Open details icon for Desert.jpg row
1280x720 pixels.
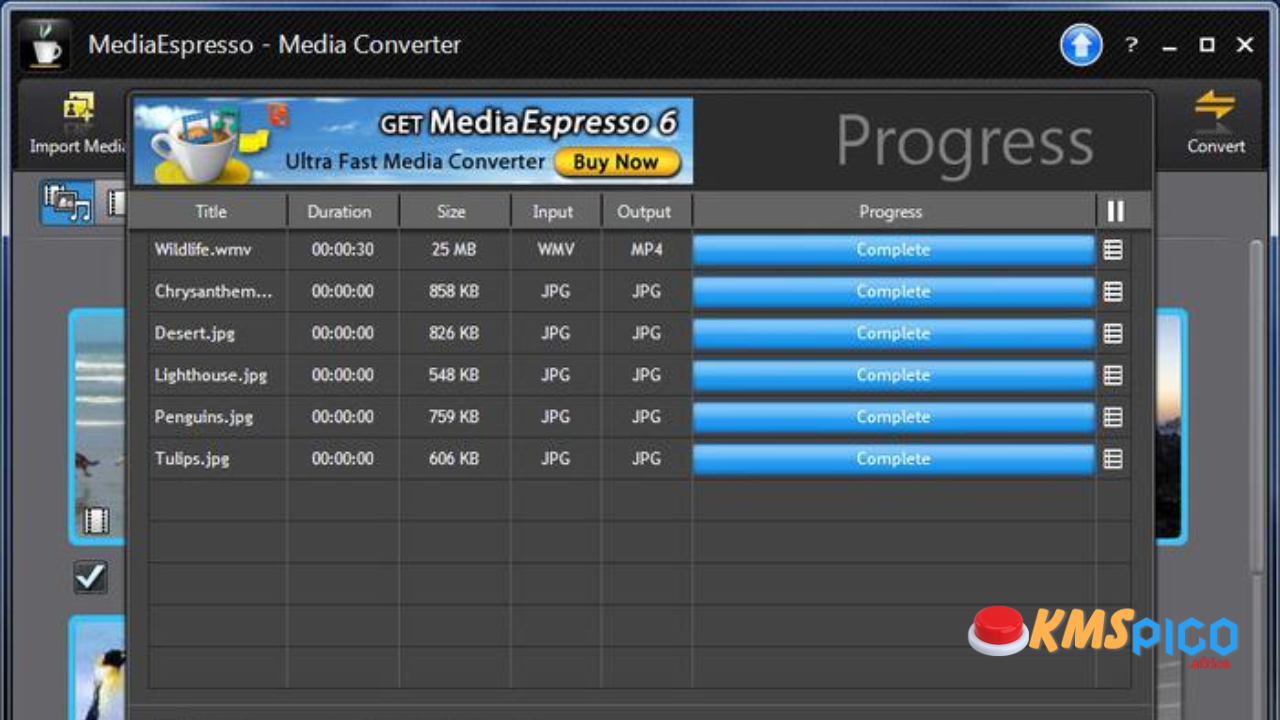tap(1113, 333)
